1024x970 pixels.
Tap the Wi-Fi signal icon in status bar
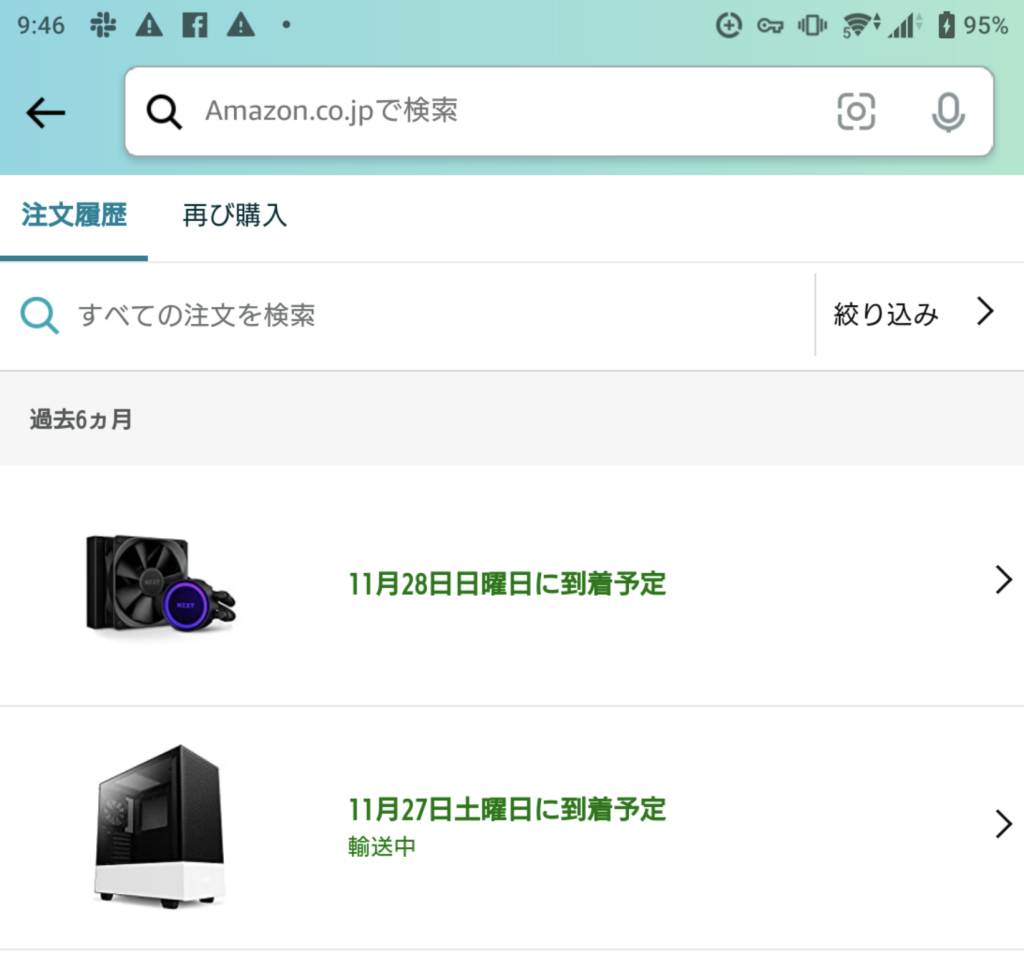click(860, 26)
